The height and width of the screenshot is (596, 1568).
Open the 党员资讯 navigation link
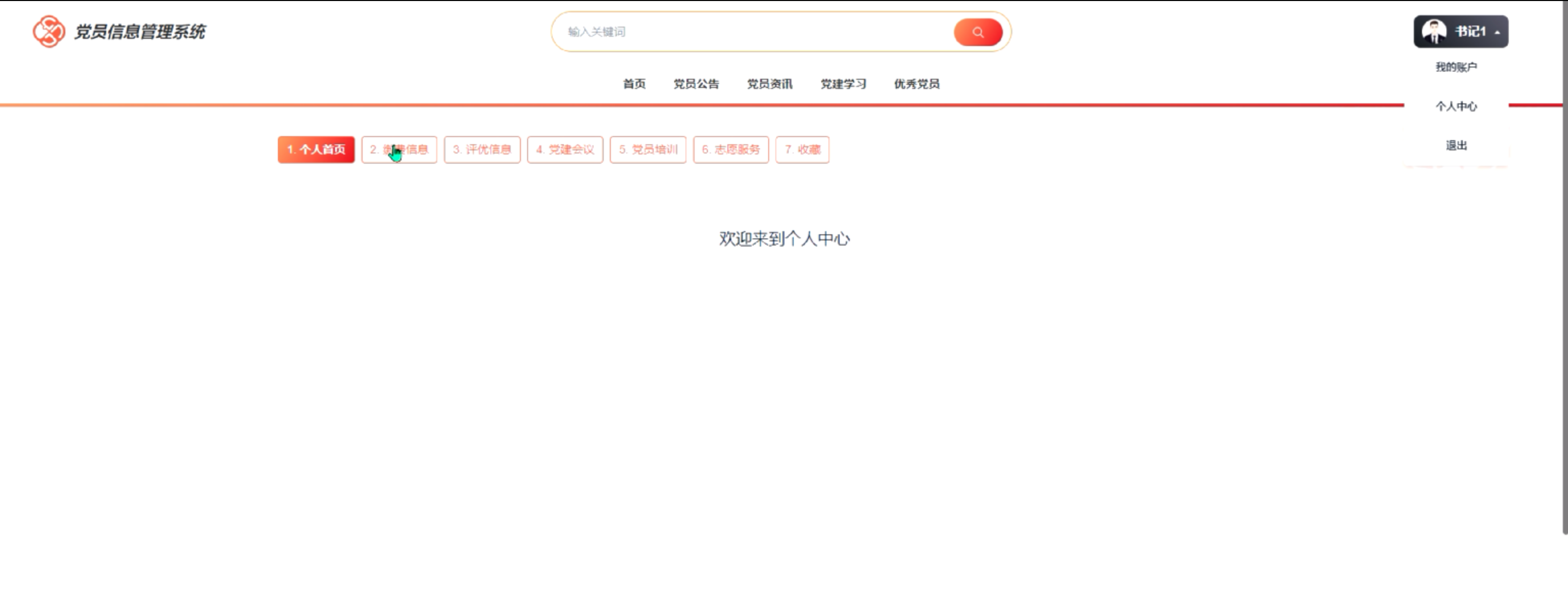tap(769, 84)
